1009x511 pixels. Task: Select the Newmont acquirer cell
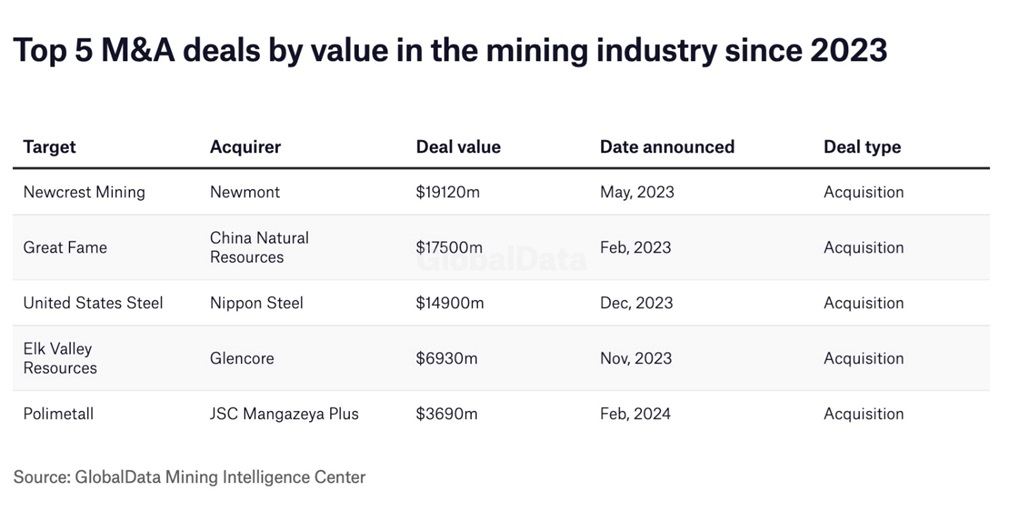click(x=245, y=192)
